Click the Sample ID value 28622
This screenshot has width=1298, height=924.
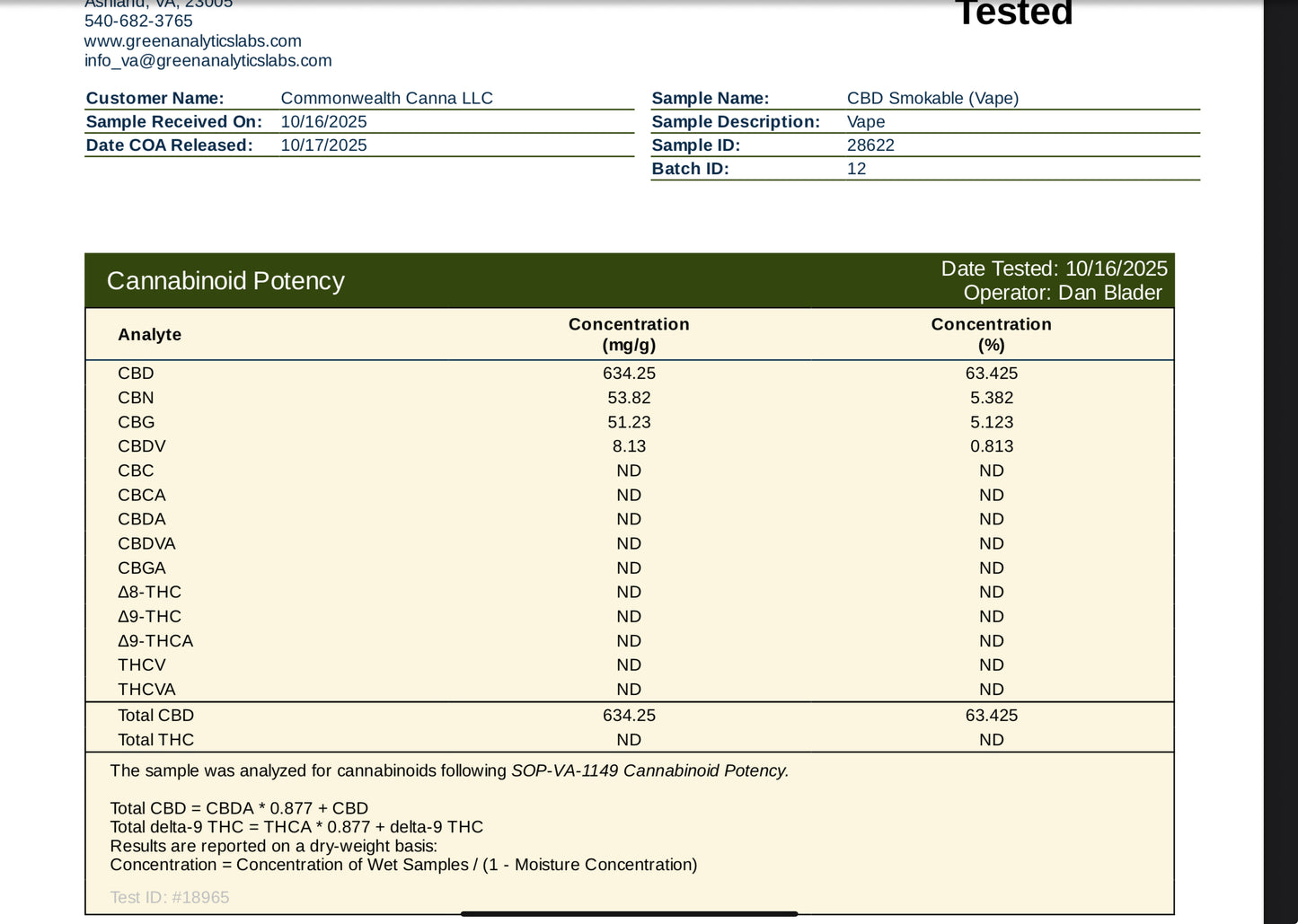(870, 145)
